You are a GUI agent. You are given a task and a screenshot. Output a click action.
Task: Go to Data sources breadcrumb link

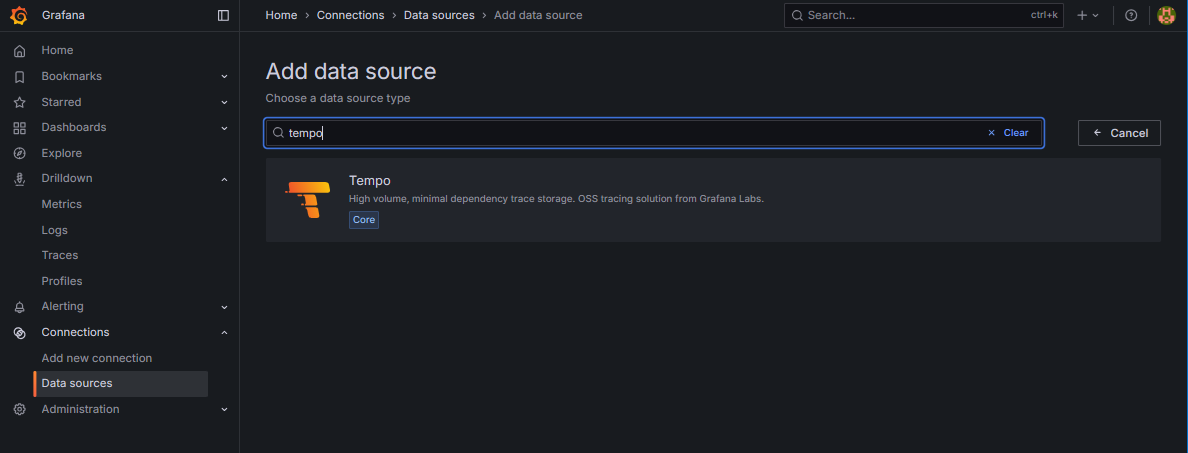click(438, 15)
